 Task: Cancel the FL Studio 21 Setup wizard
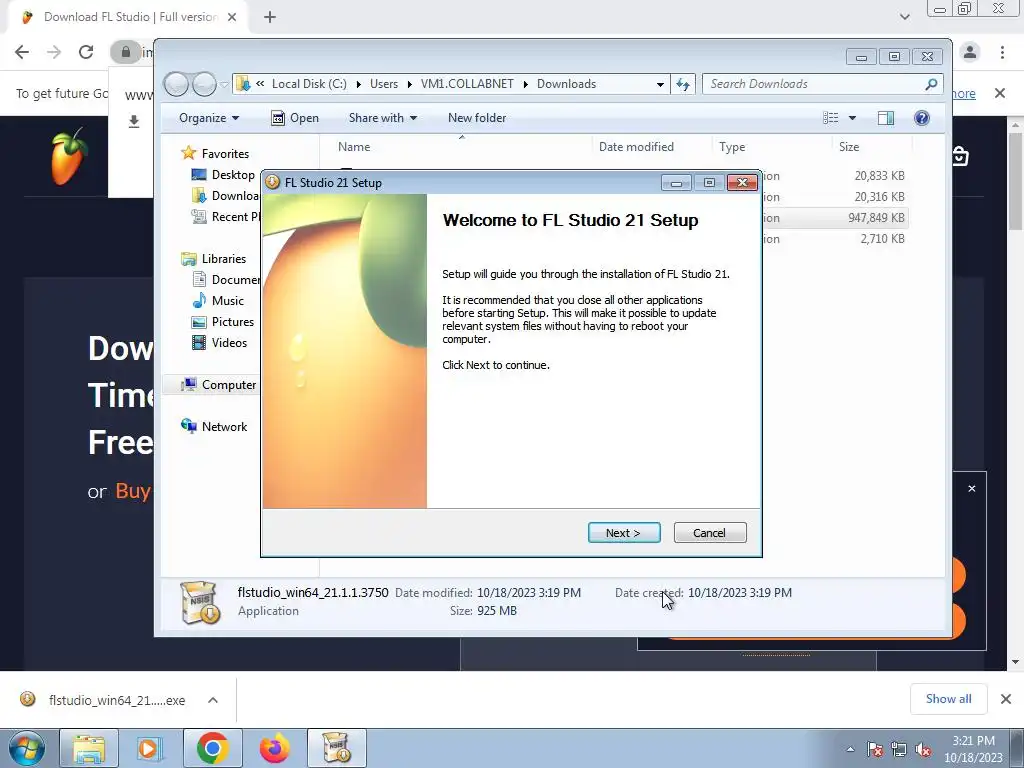(x=709, y=532)
